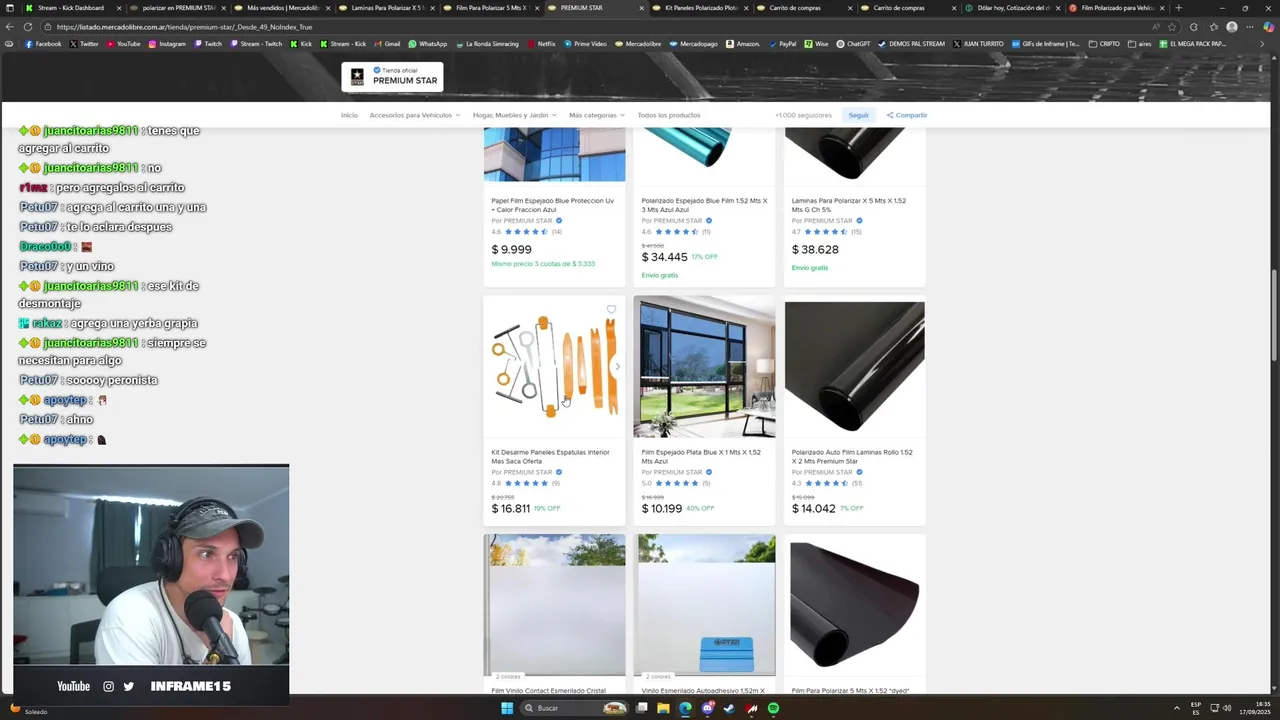Open the ChatGPT bookmark
The image size is (1280, 720).
tap(853, 44)
